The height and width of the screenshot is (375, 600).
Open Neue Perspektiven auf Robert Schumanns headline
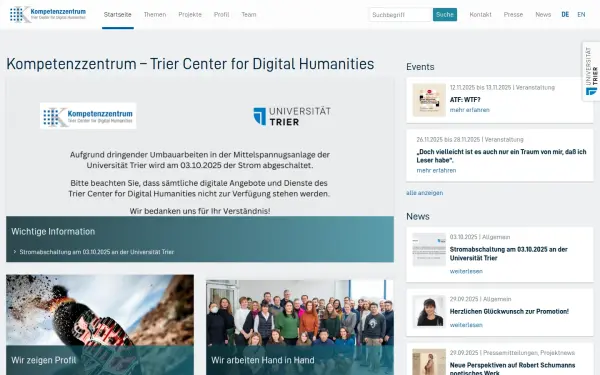tap(512, 368)
